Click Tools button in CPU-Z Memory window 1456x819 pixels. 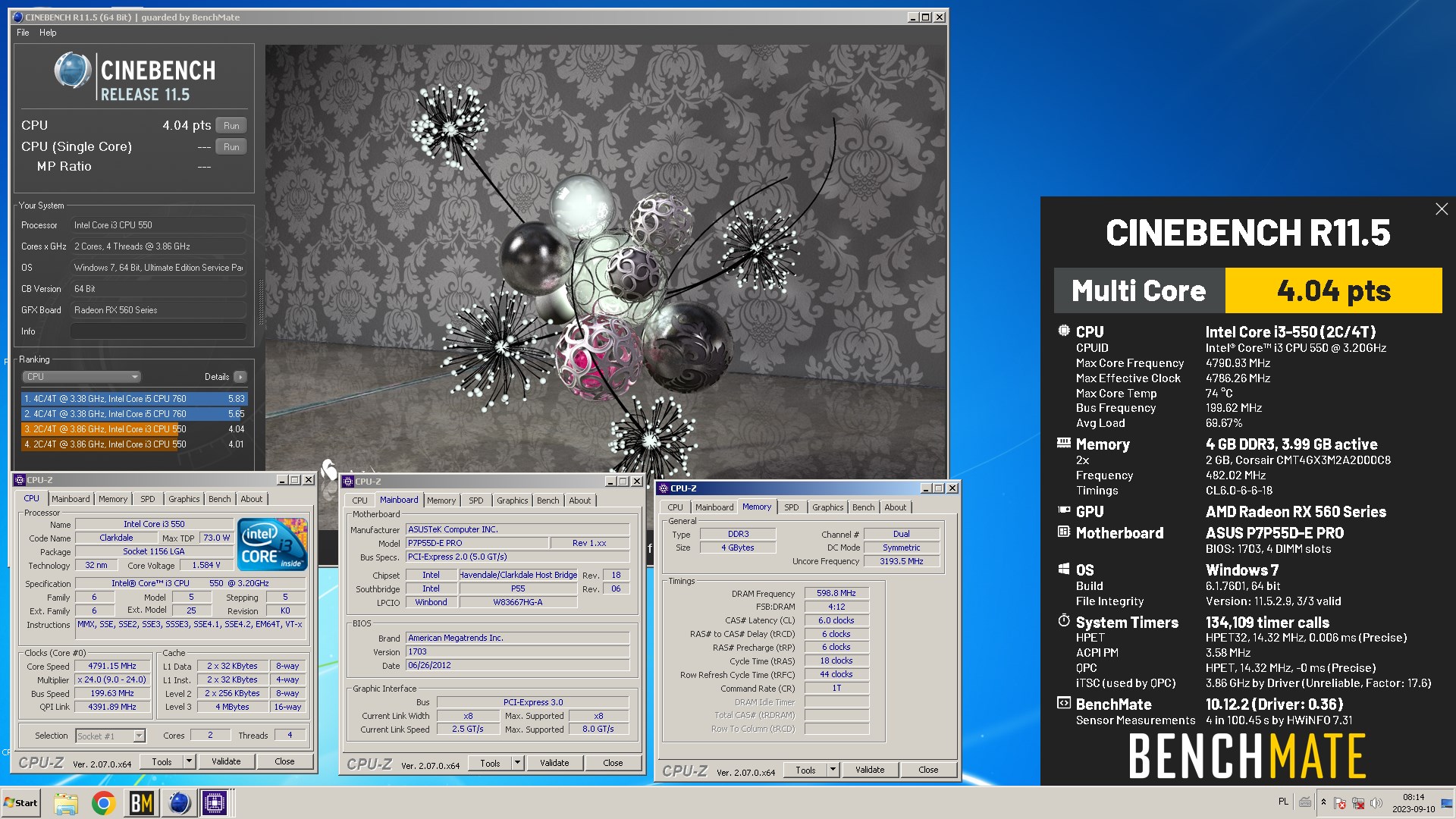tap(805, 770)
